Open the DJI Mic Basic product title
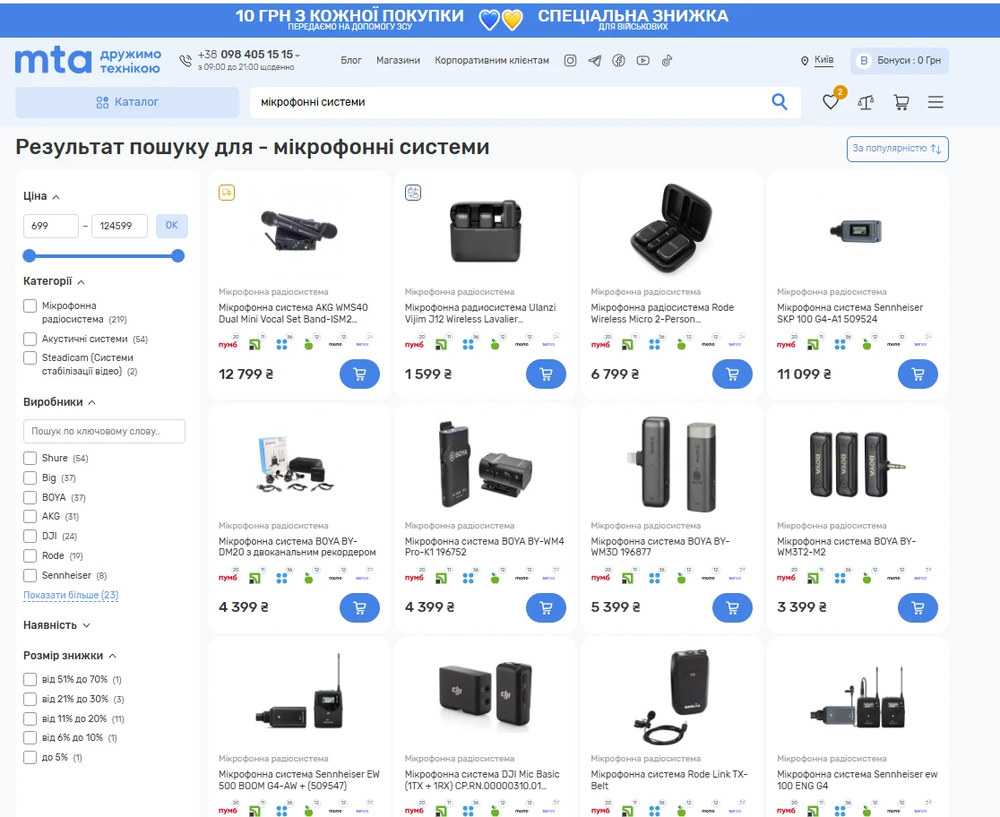Viewport: 1000px width, 817px height. coord(482,780)
